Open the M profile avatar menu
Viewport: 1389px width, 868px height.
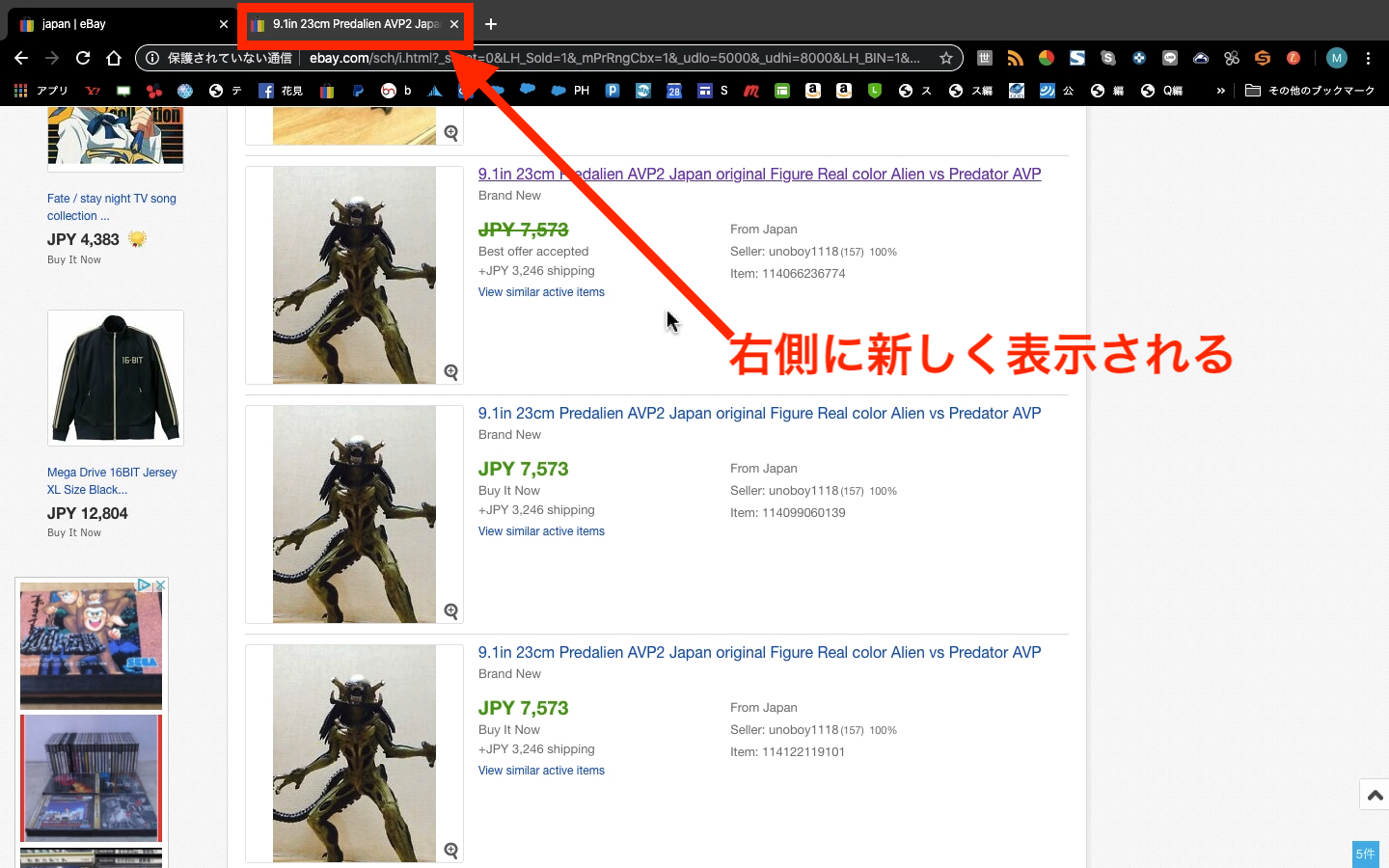click(1336, 58)
